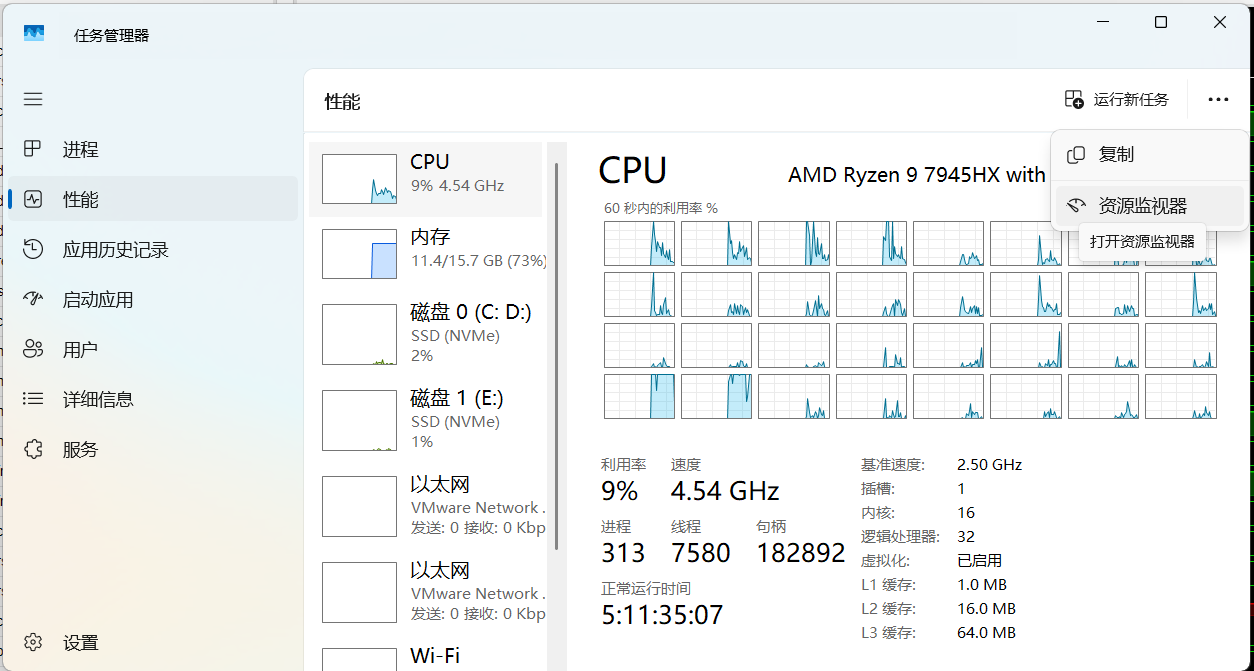This screenshot has height=671, width=1254.
Task: Open the 详细信息 list icon in sidebar
Action: tap(33, 399)
